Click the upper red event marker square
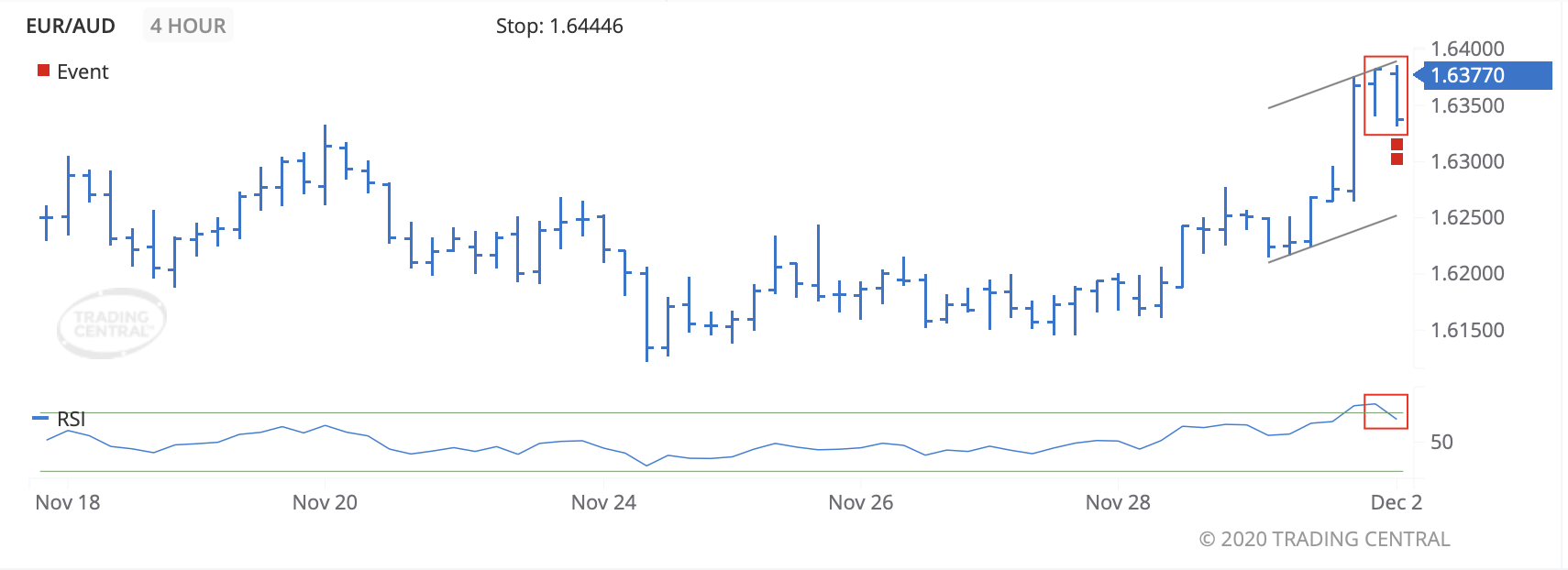The height and width of the screenshot is (570, 1568). tap(1397, 145)
